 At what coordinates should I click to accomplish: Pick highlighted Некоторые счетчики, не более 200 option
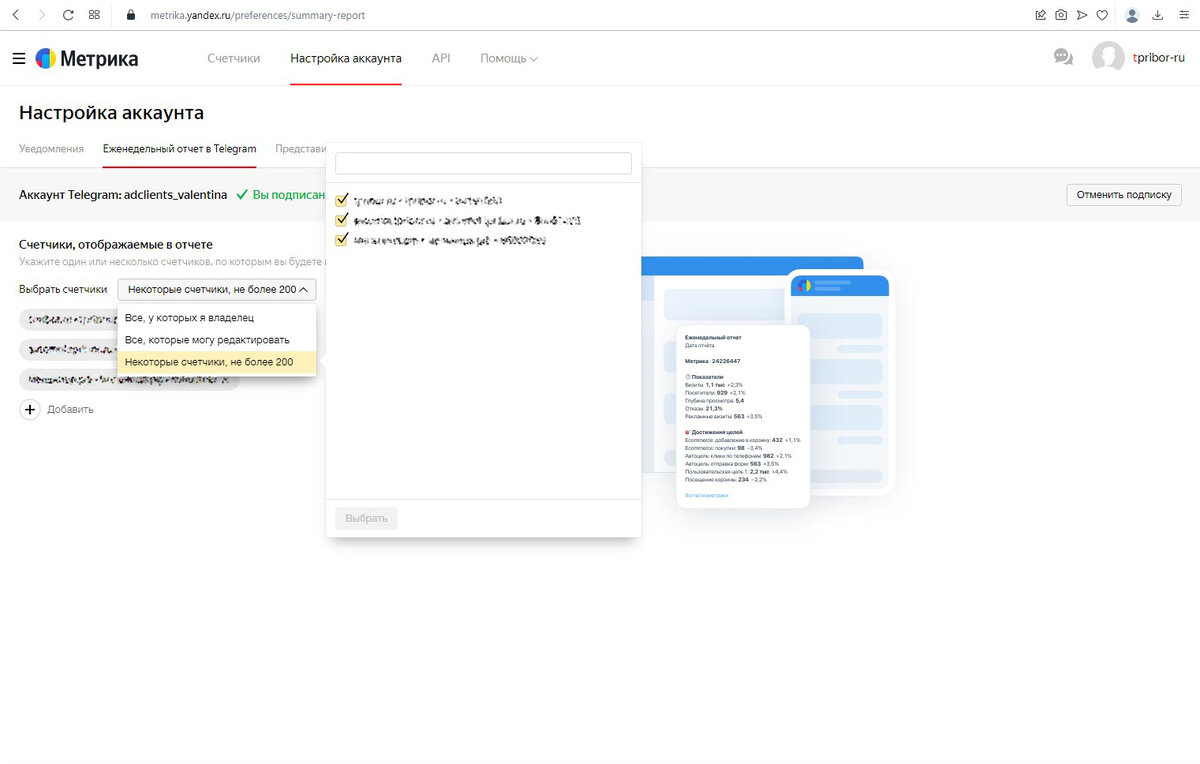coord(217,362)
